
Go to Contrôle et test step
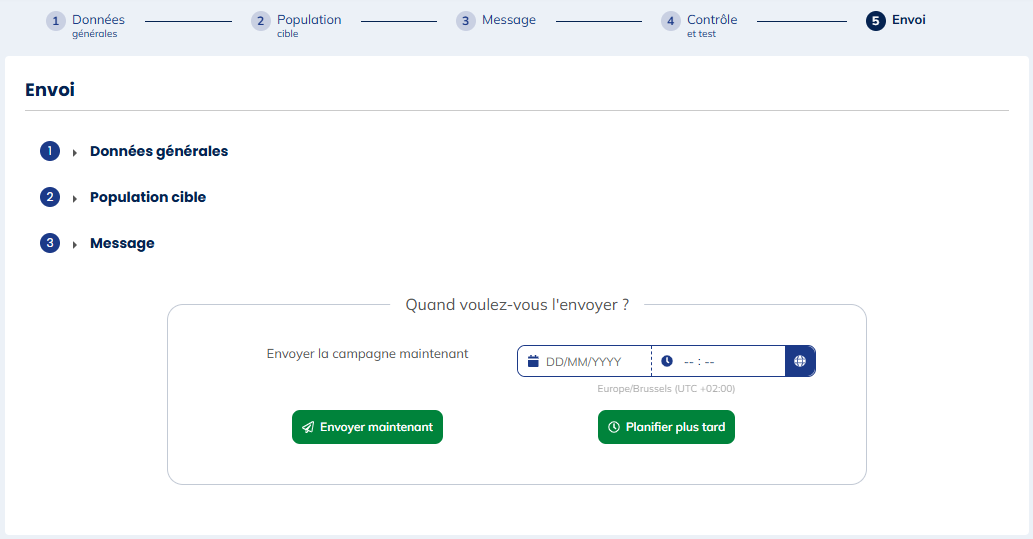pos(712,20)
